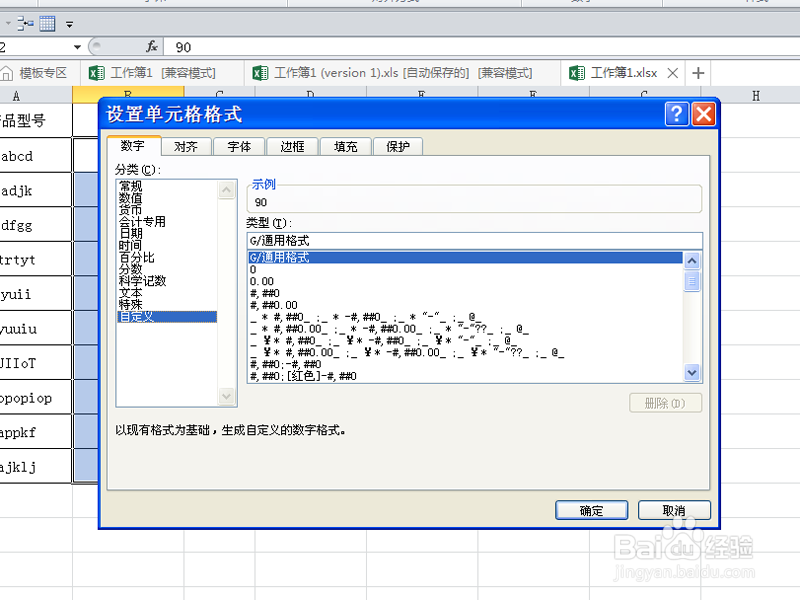Click cell containing ajklj
The height and width of the screenshot is (600, 800).
coord(36,466)
